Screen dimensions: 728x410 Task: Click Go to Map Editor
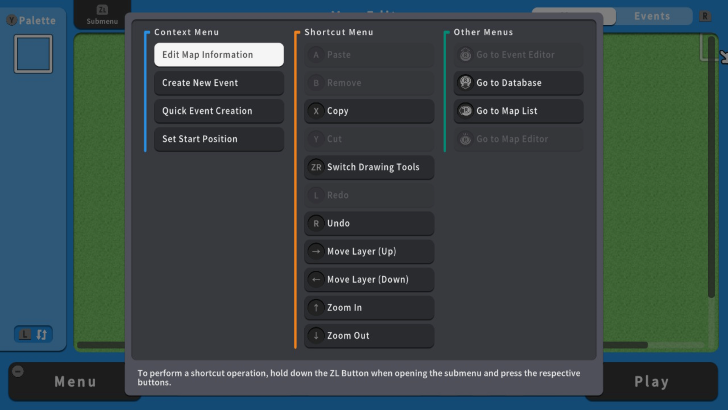518,139
